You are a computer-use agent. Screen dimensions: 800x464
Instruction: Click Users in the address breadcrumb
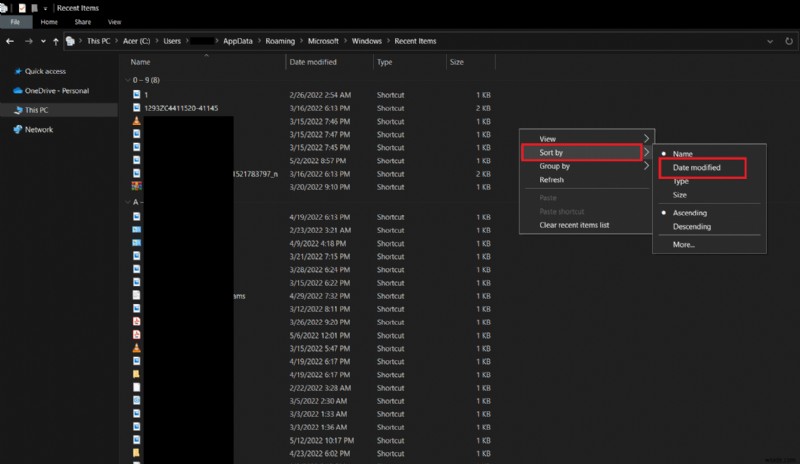point(172,41)
